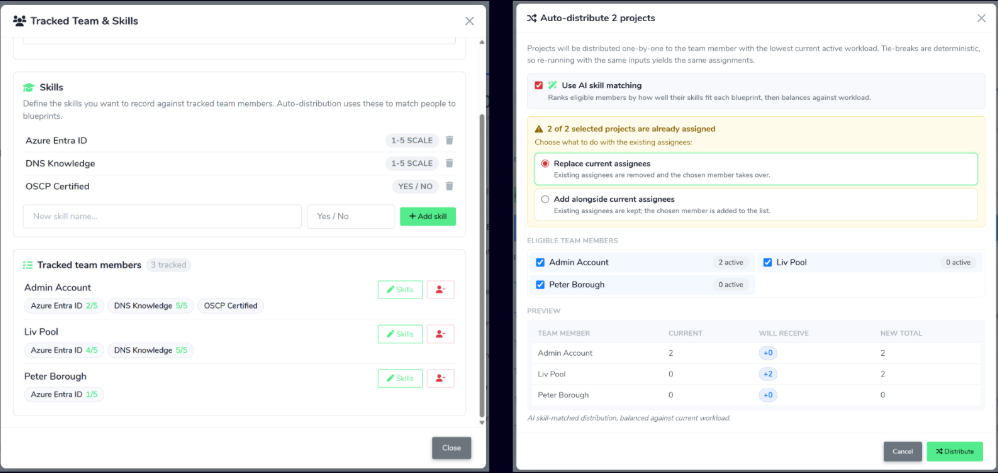
Task: Delete the Azure Entra ID skill
Action: click(449, 140)
